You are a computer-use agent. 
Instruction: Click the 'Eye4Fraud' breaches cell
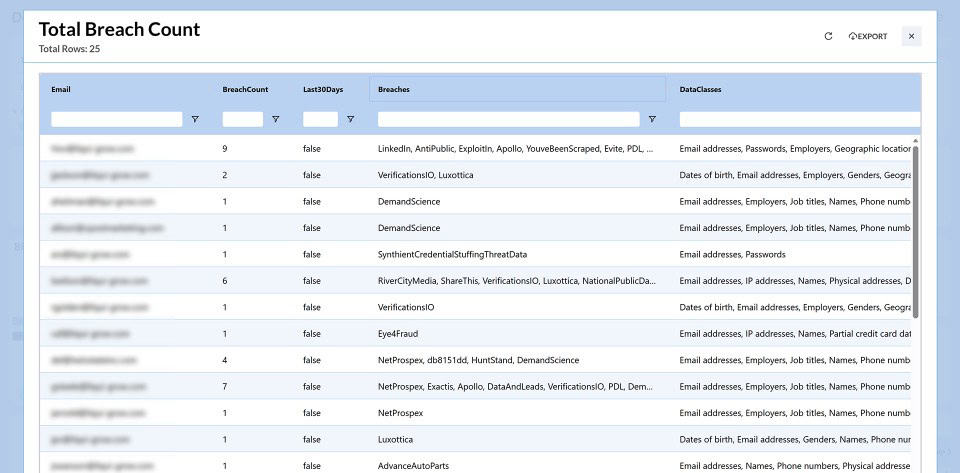pyautogui.click(x=398, y=334)
